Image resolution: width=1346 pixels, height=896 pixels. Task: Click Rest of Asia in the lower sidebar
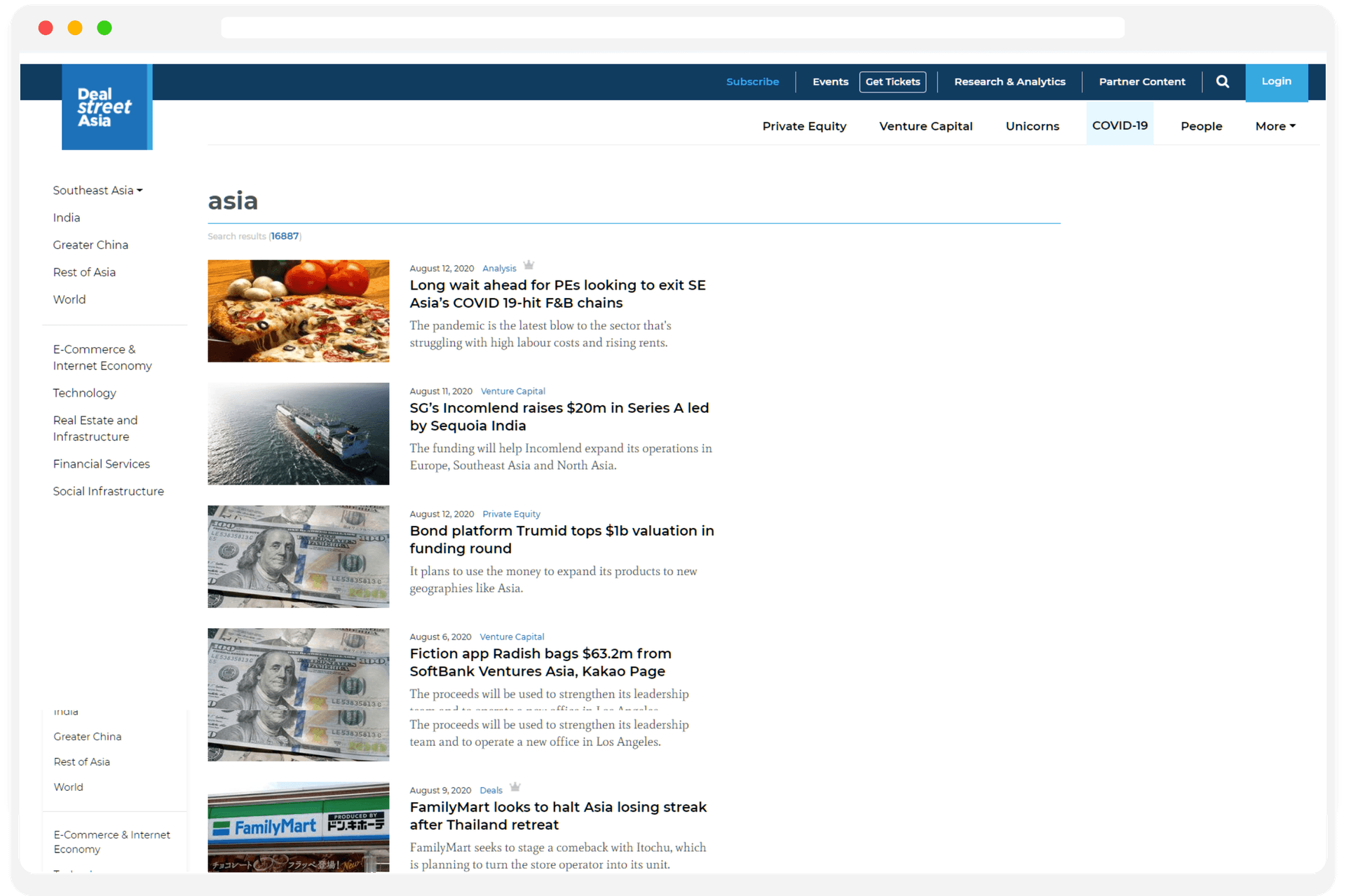click(x=82, y=761)
